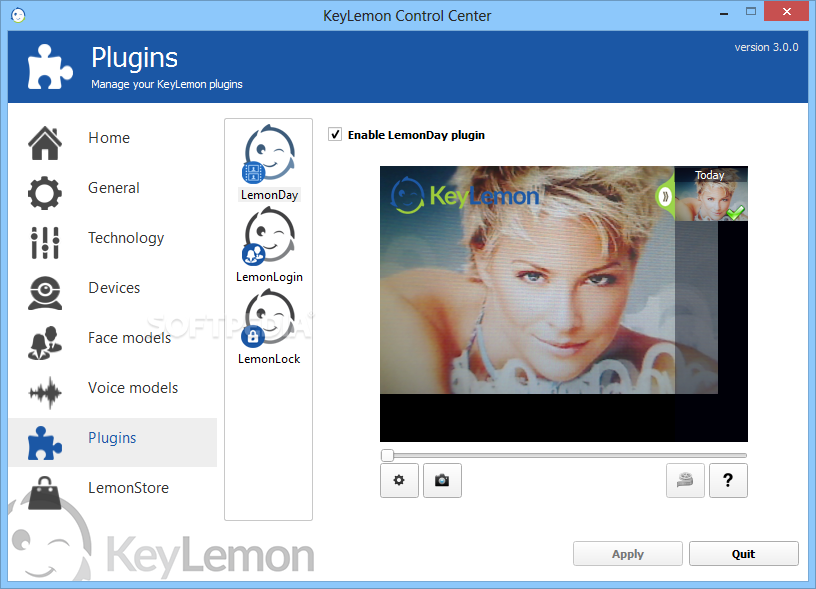The width and height of the screenshot is (816, 589).
Task: Click the Quit button
Action: pos(744,554)
